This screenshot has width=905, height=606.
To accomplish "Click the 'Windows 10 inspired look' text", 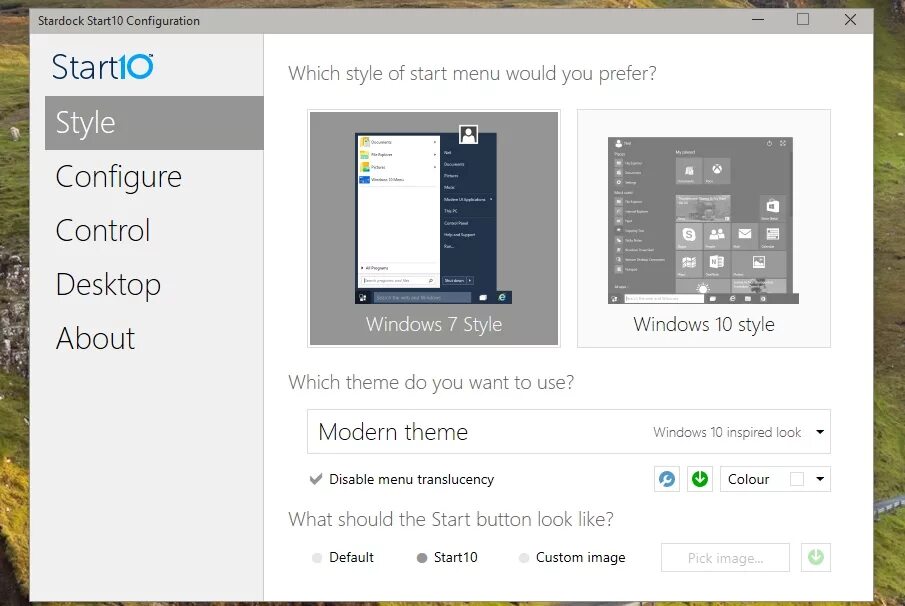I will tap(727, 432).
